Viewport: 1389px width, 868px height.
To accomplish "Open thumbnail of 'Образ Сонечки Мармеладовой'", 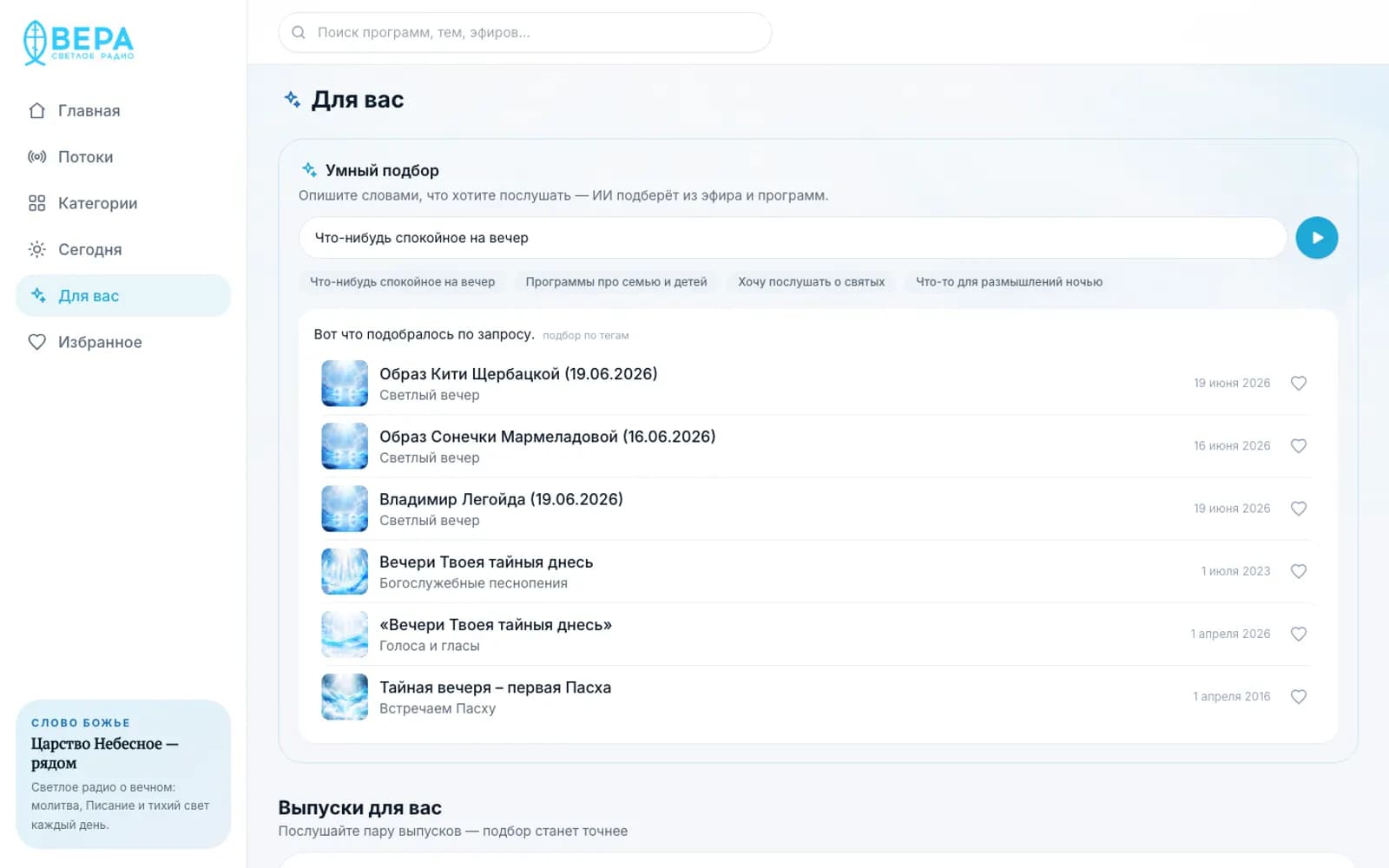I will point(345,445).
